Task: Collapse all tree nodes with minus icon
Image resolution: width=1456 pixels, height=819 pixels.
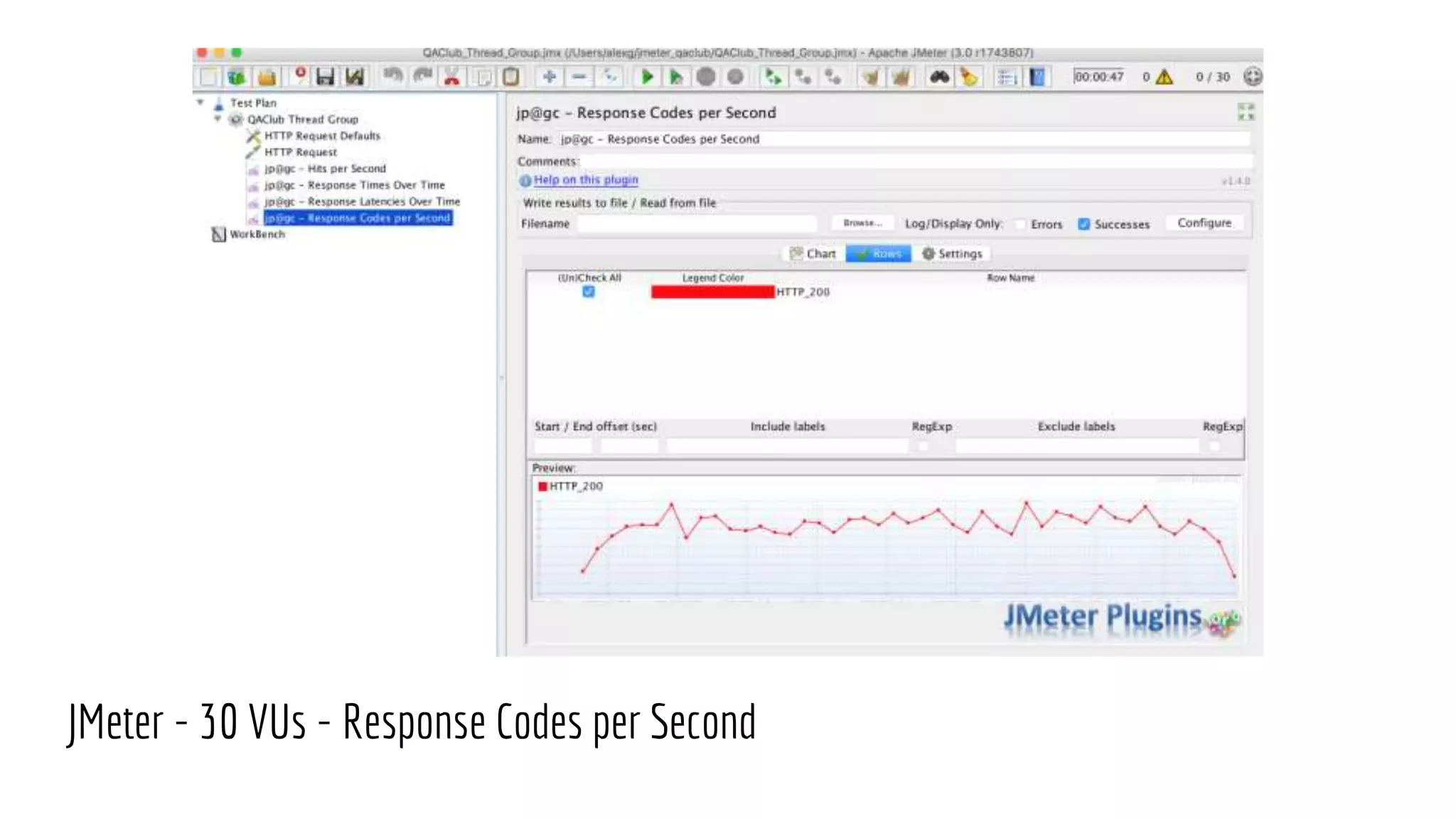Action: (579, 77)
